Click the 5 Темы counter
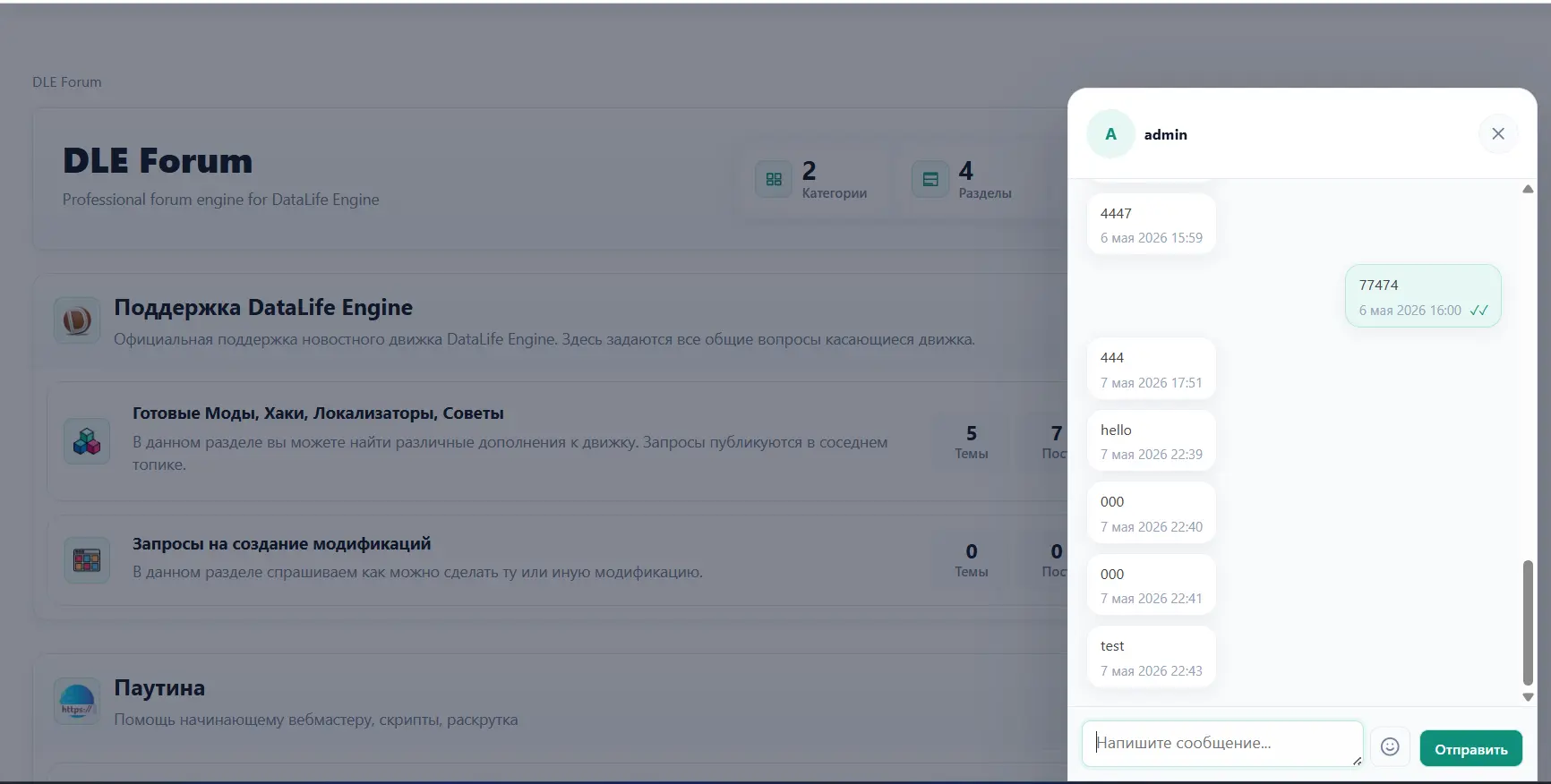 pyautogui.click(x=972, y=442)
